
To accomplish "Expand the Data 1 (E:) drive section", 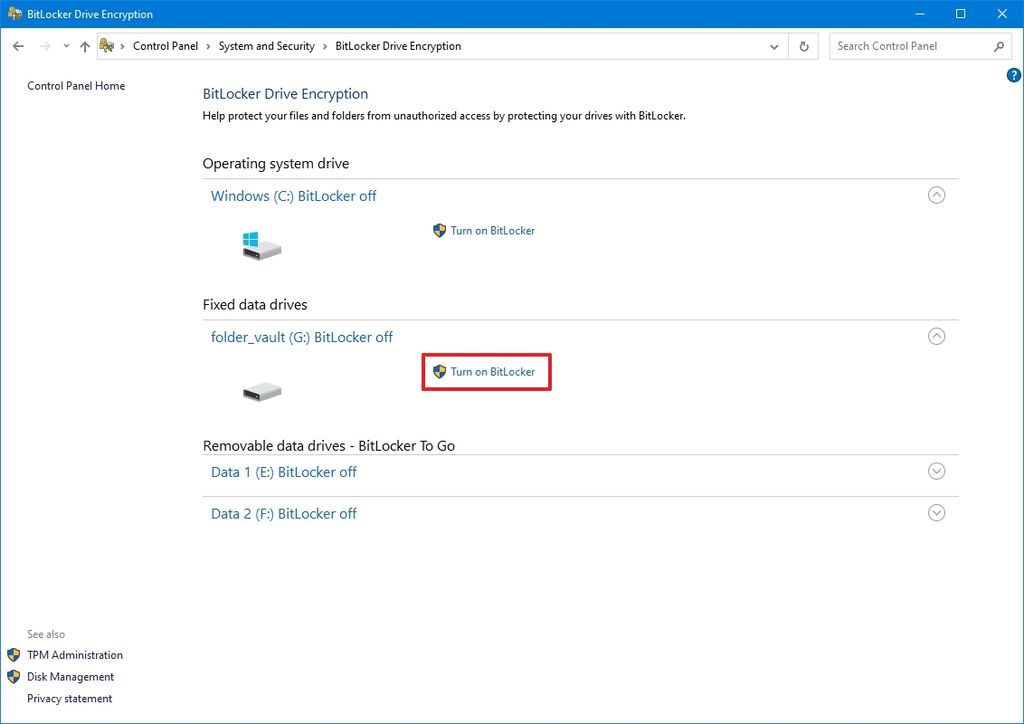I will pyautogui.click(x=937, y=470).
